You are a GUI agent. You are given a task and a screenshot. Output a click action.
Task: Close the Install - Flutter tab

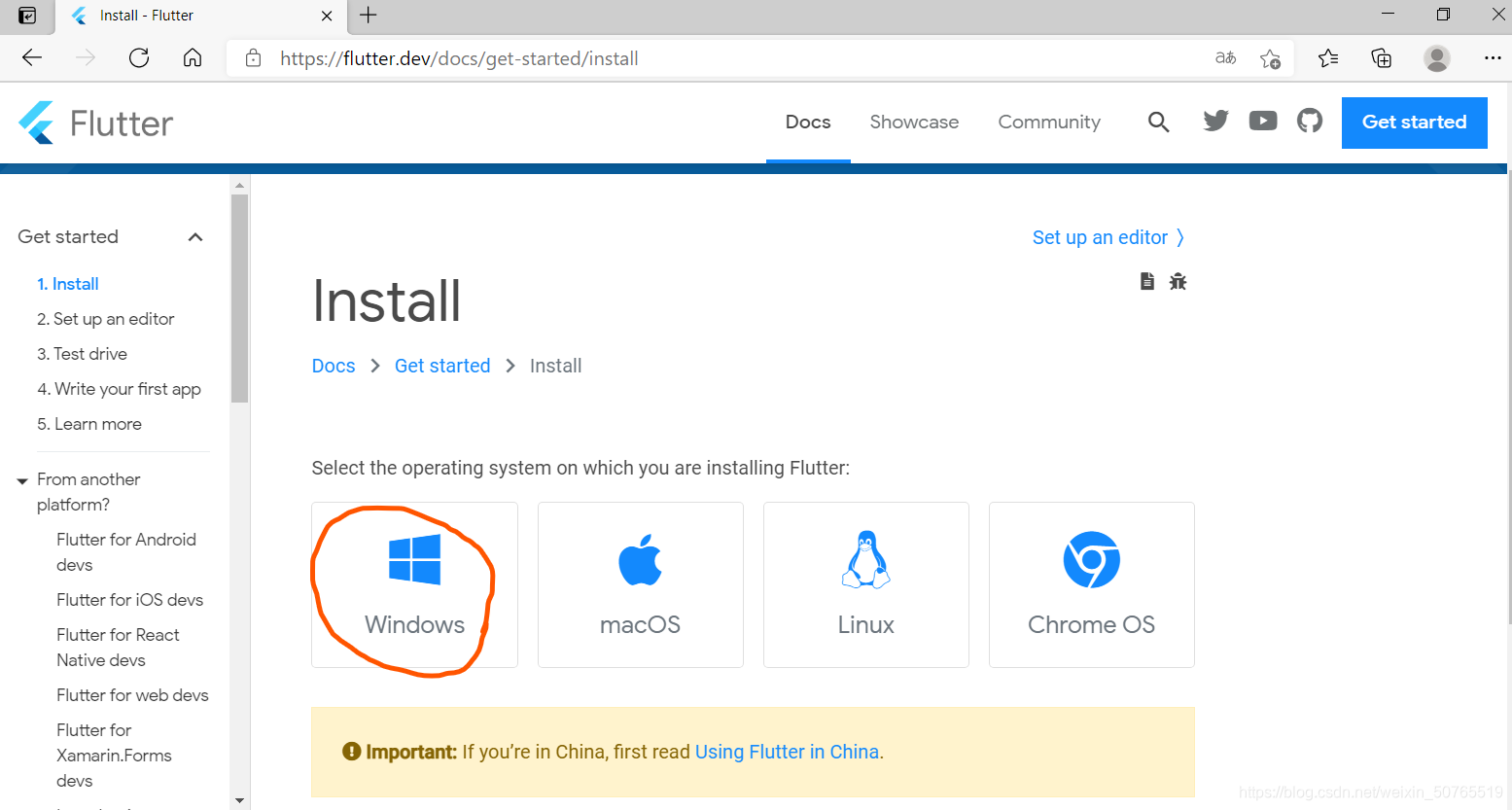click(327, 16)
